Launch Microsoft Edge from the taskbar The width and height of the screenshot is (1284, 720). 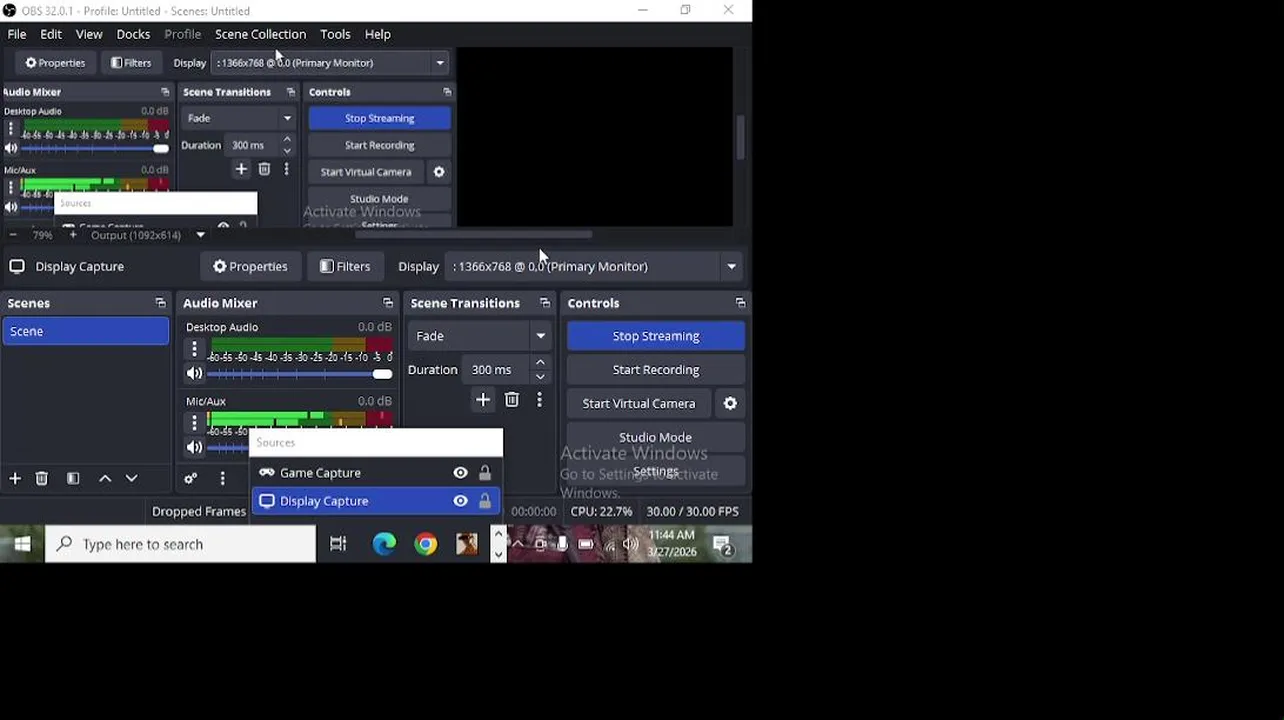tap(384, 545)
